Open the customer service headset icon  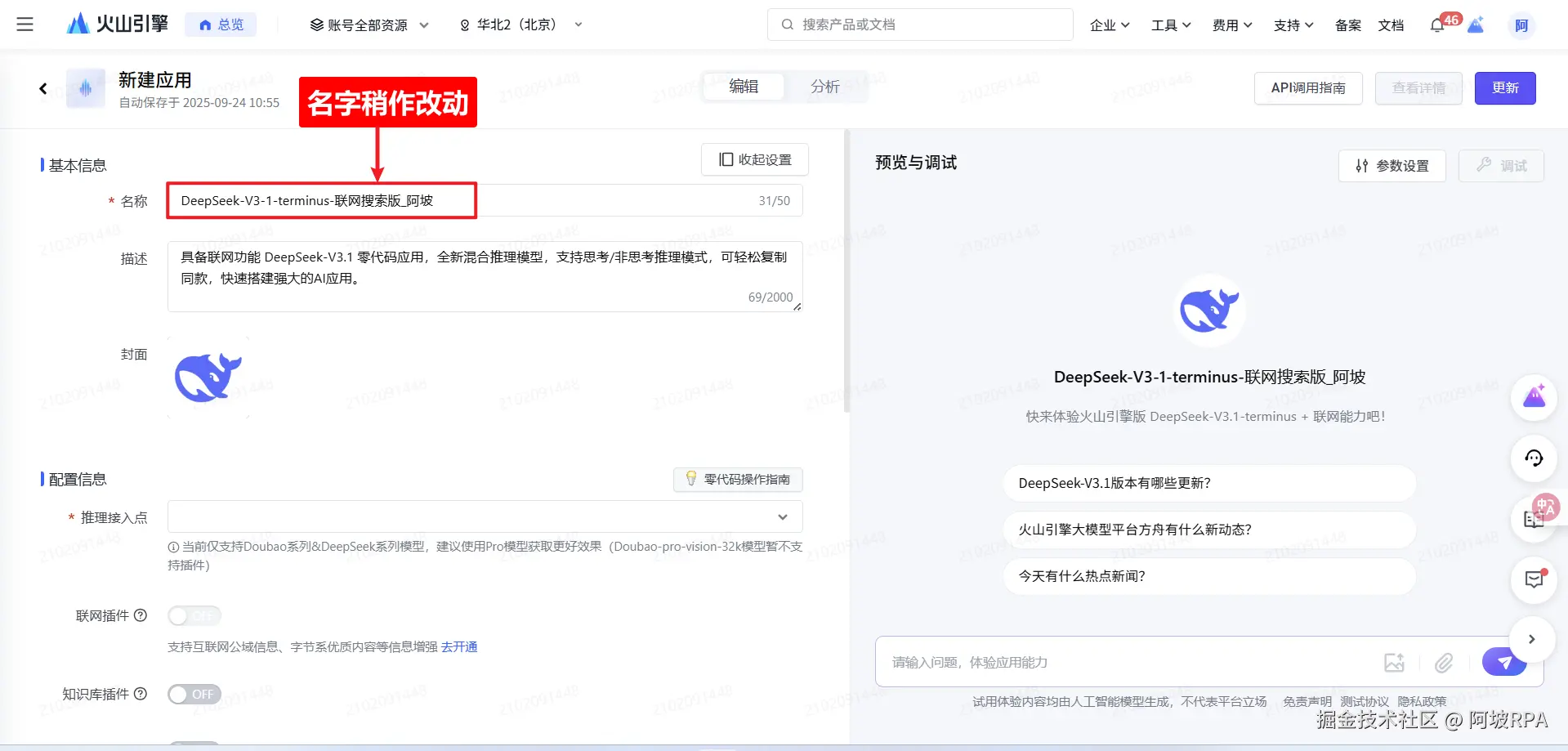tap(1534, 458)
